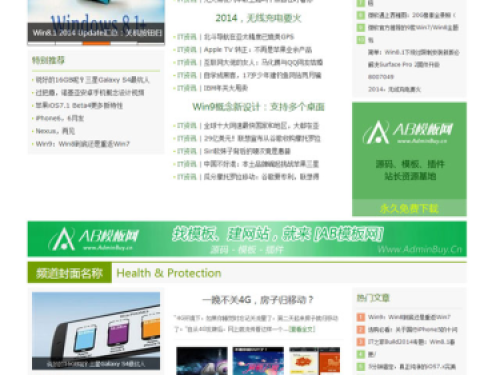Viewport: 500px width, 375px height.
Task: Open the 三星 Galaxy S4 recommended article
Action: (x=92, y=80)
